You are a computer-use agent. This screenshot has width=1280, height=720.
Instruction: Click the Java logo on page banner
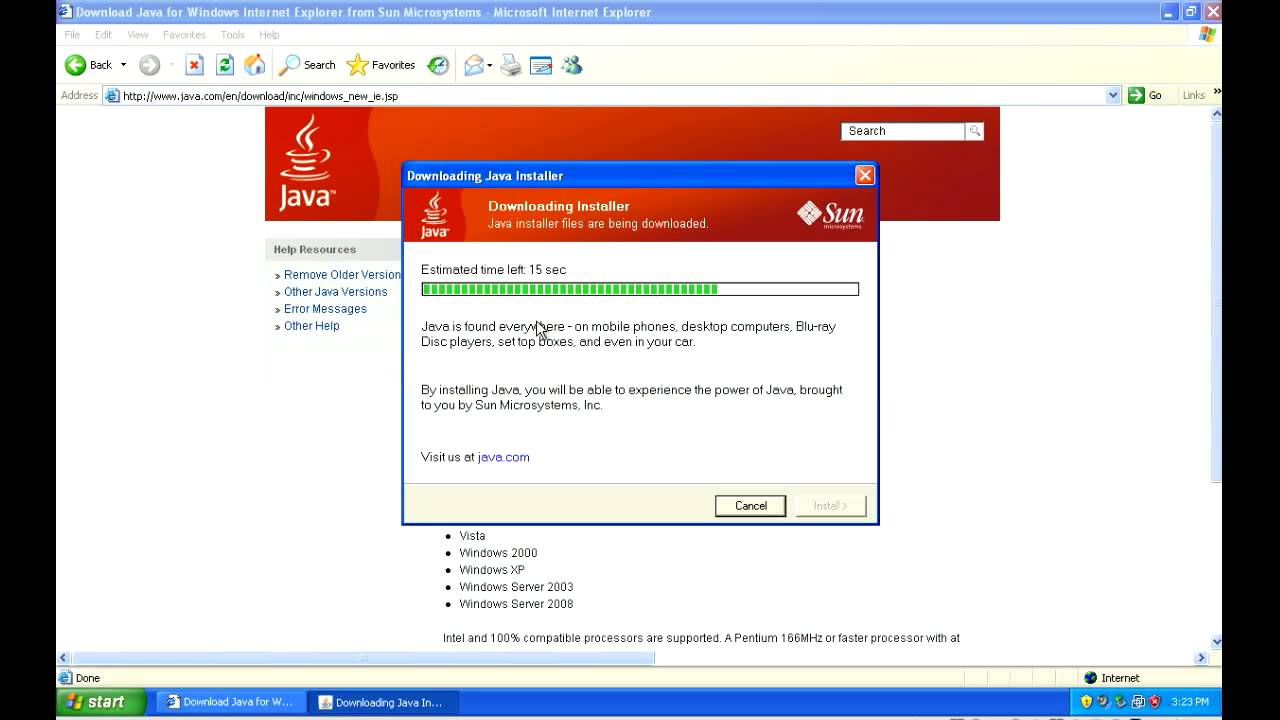point(306,162)
